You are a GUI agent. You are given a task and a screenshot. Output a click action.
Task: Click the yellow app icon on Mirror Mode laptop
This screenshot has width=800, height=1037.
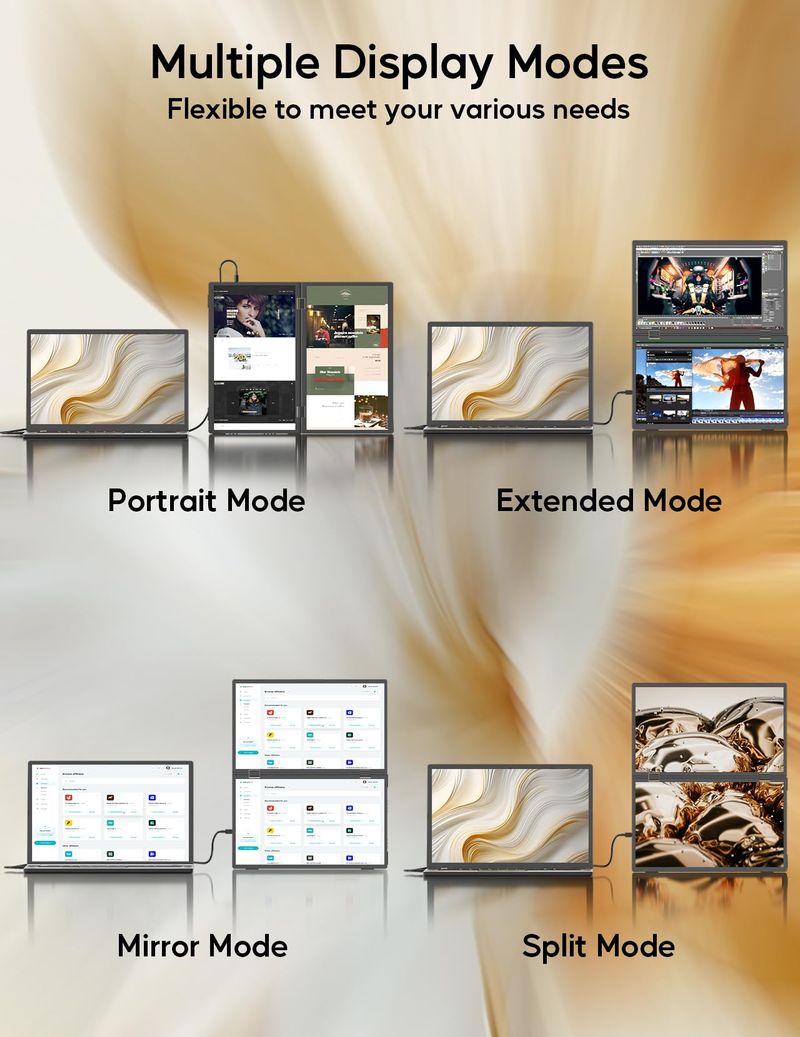(68, 824)
